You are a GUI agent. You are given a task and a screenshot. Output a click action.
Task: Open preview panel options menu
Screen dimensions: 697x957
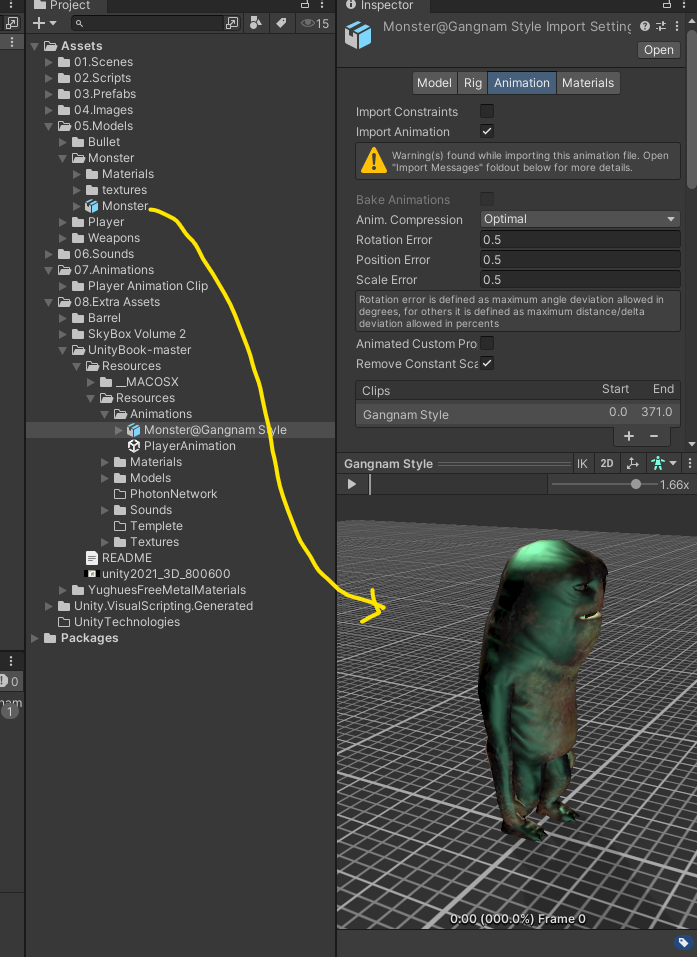(690, 464)
